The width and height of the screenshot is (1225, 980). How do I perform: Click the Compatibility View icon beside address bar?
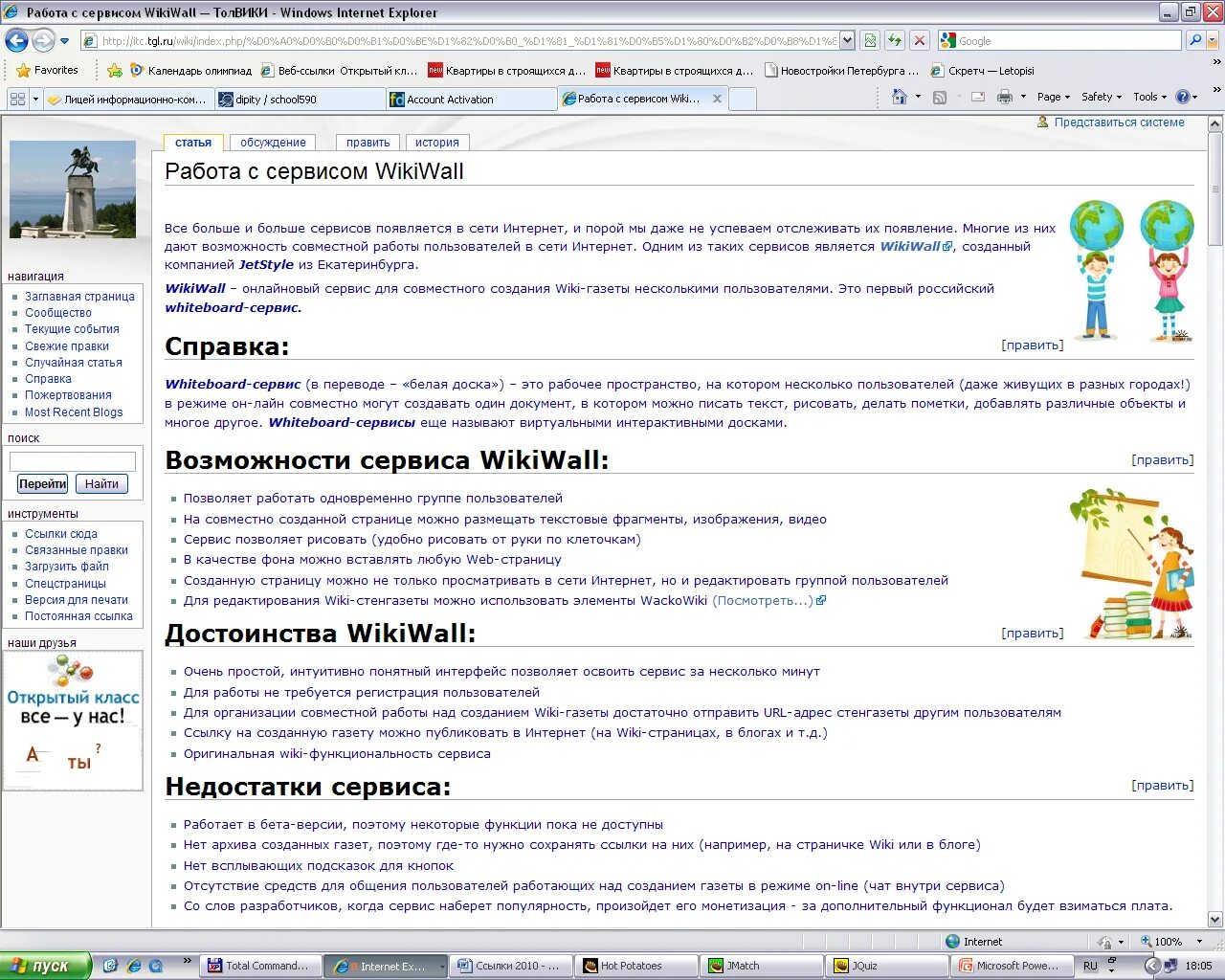pyautogui.click(x=870, y=40)
